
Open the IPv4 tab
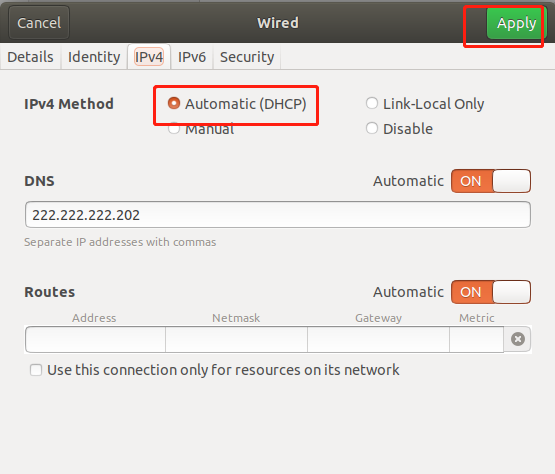pyautogui.click(x=149, y=57)
